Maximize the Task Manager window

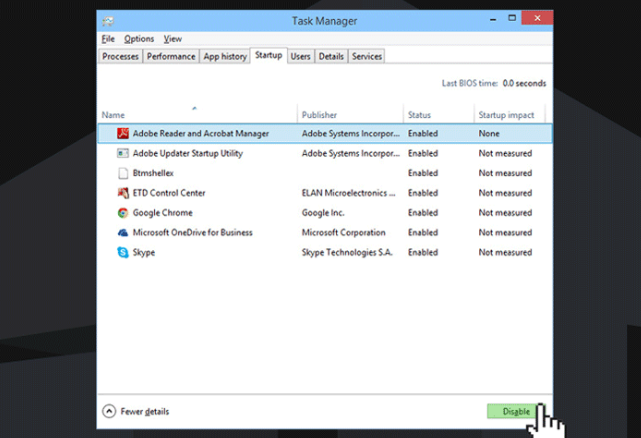512,18
